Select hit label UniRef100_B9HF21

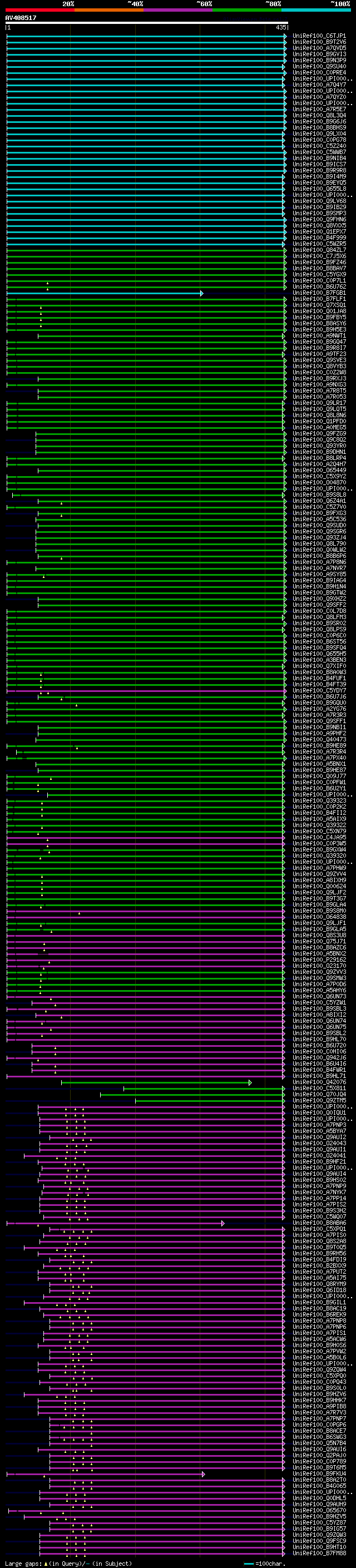coord(319,1162)
